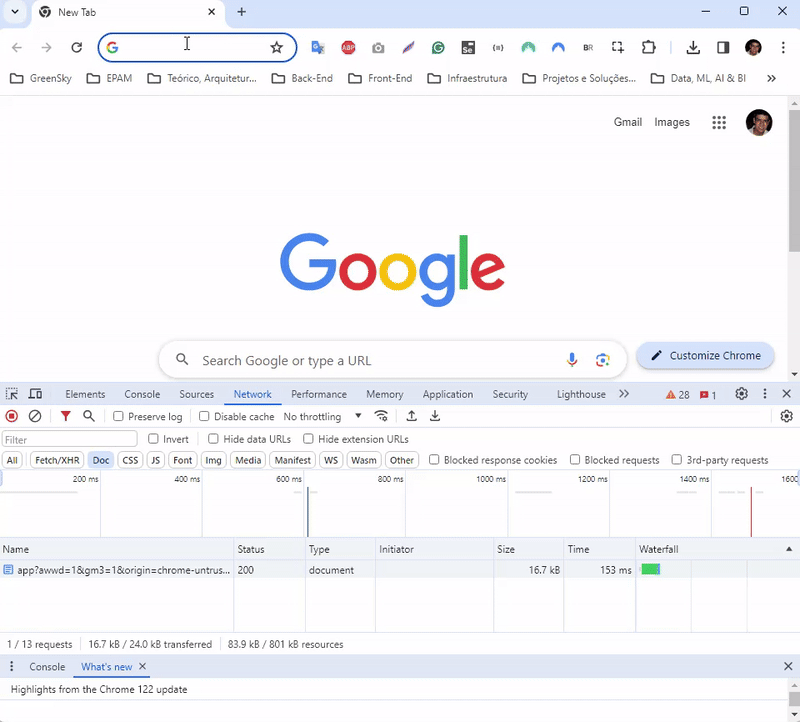Switch to the Elements tab
This screenshot has width=800, height=722.
[x=85, y=394]
